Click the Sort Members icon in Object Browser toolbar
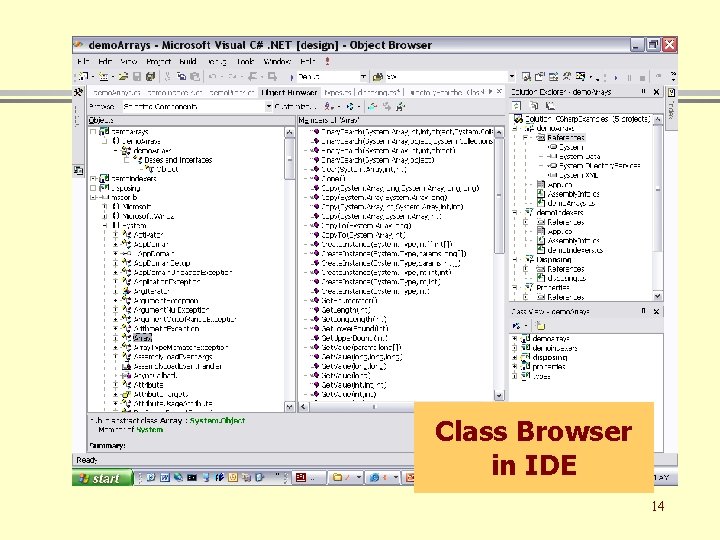Screen dimensions: 720x540 [x=350, y=107]
